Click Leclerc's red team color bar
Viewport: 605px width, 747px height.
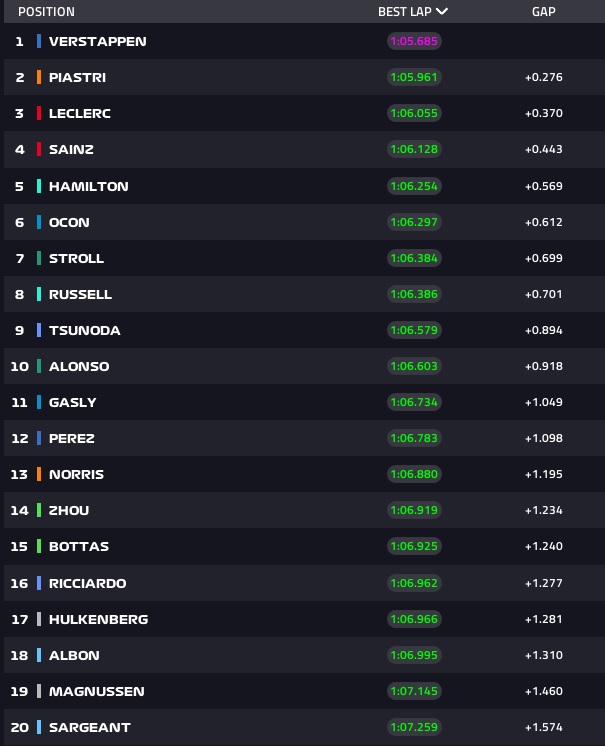(39, 113)
